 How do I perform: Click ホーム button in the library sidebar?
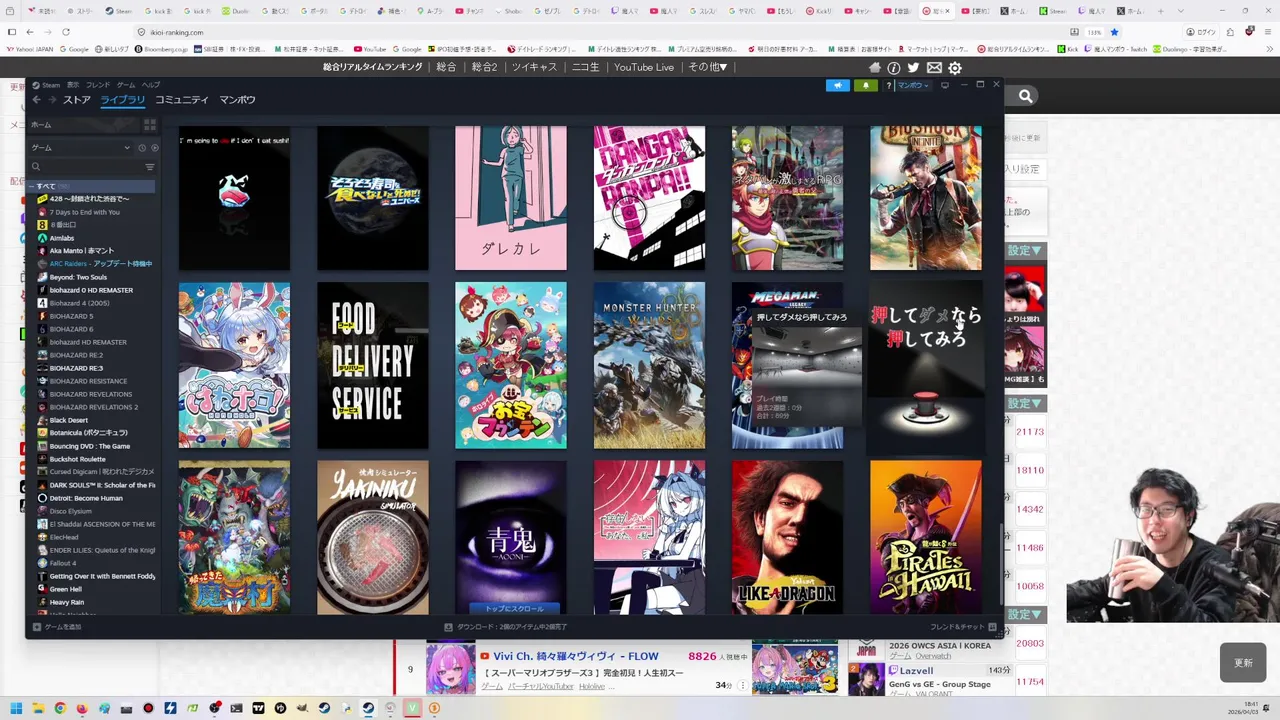pyautogui.click(x=85, y=125)
